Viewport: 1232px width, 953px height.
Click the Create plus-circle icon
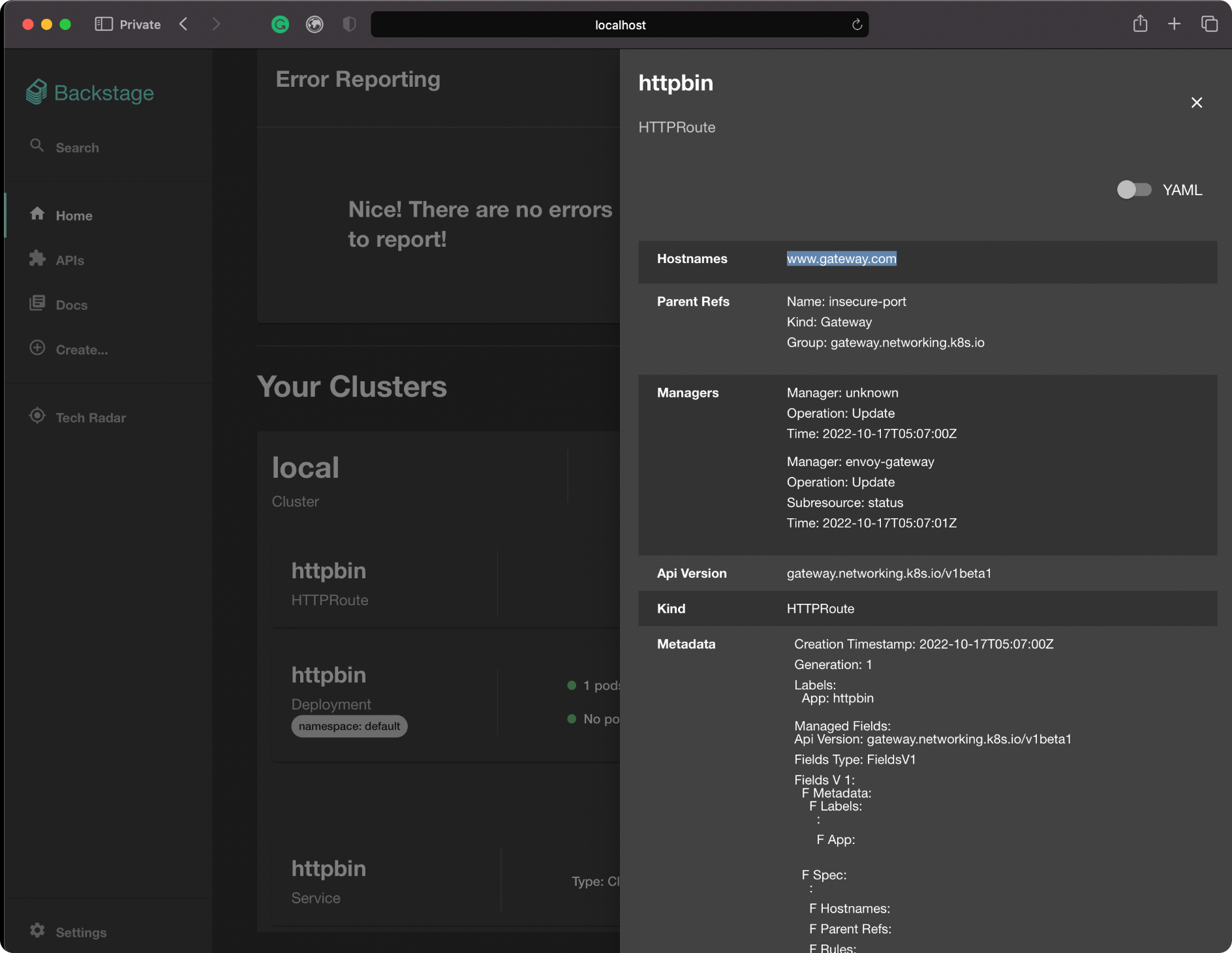[x=37, y=348]
